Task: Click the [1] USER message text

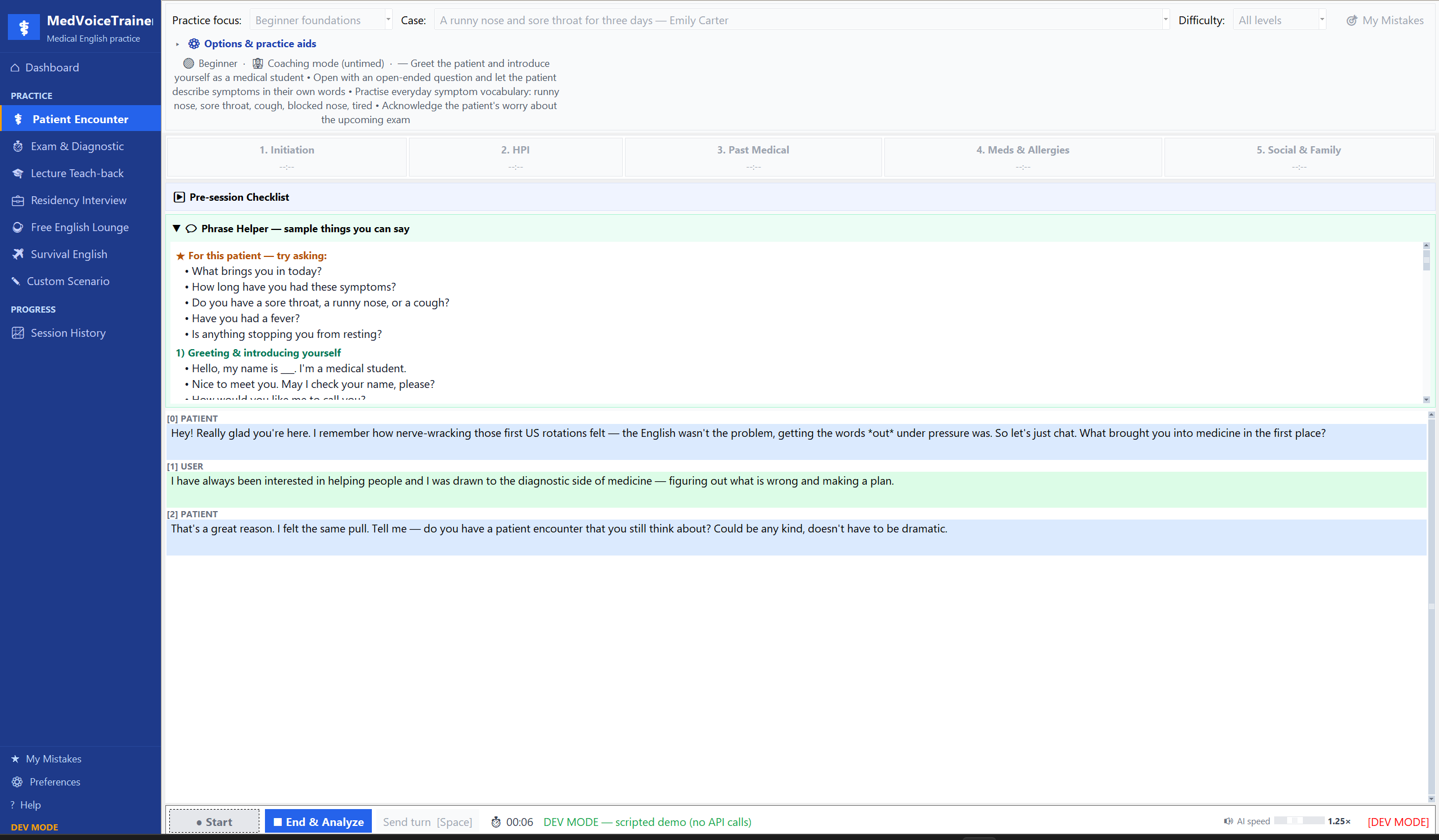Action: 532,481
